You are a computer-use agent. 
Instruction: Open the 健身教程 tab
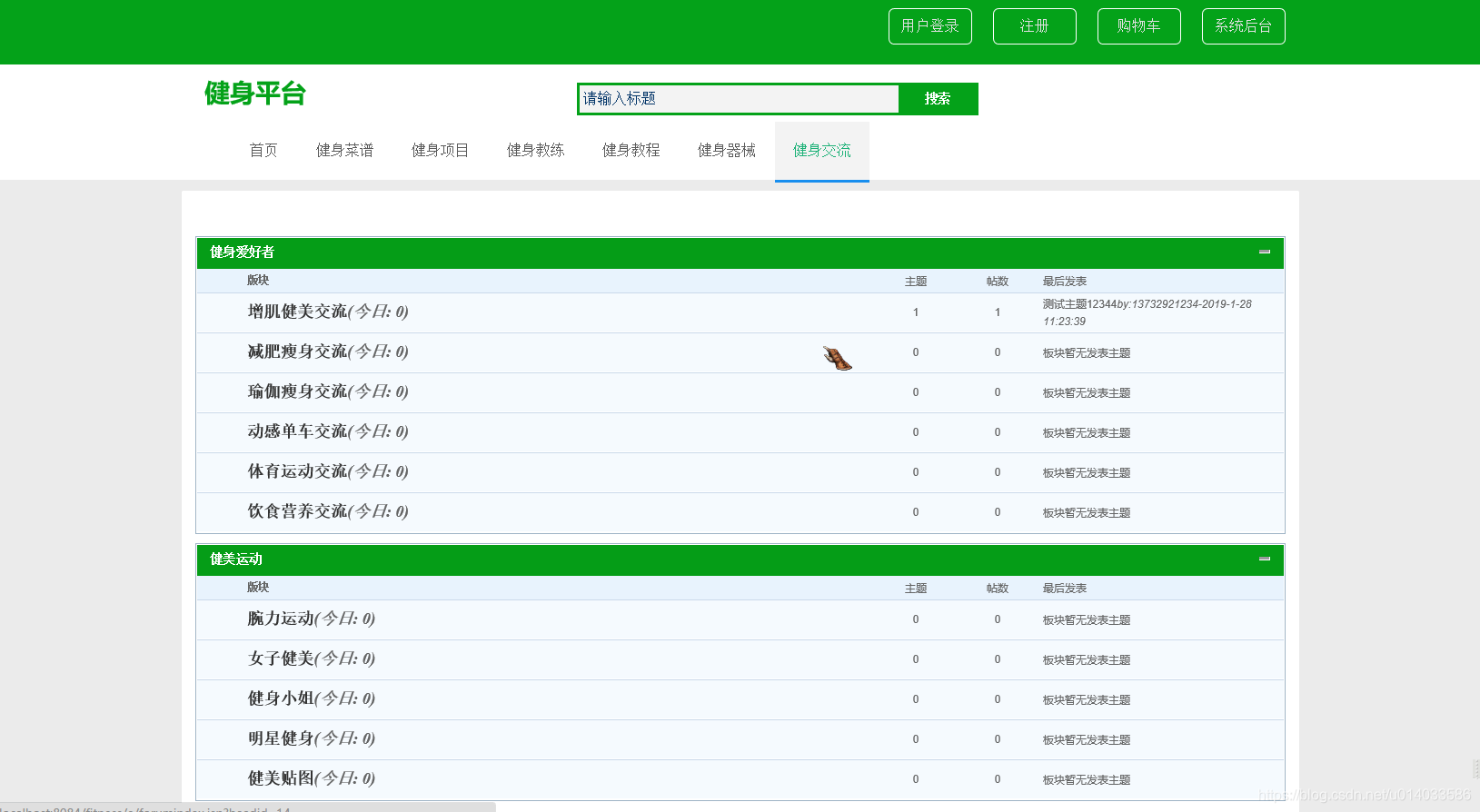[x=631, y=151]
